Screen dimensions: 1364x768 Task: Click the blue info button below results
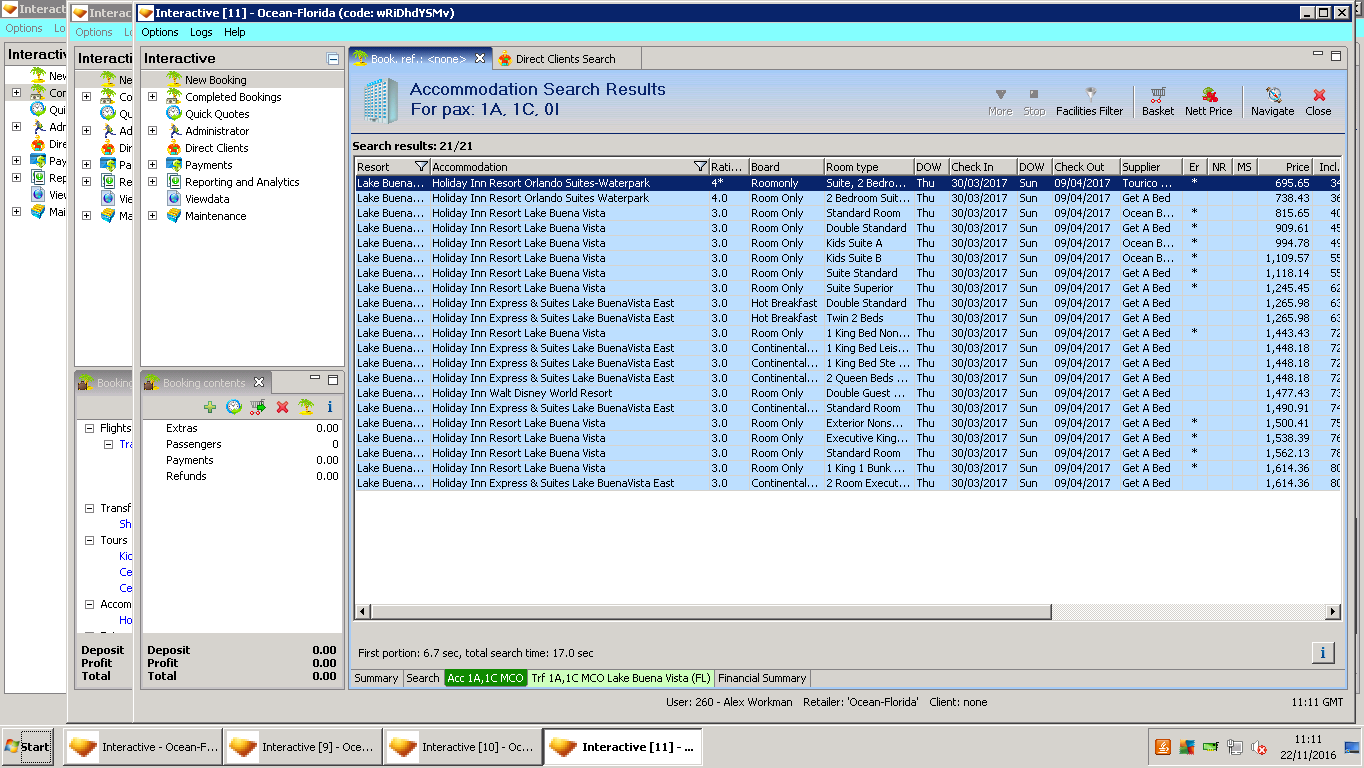[1323, 653]
